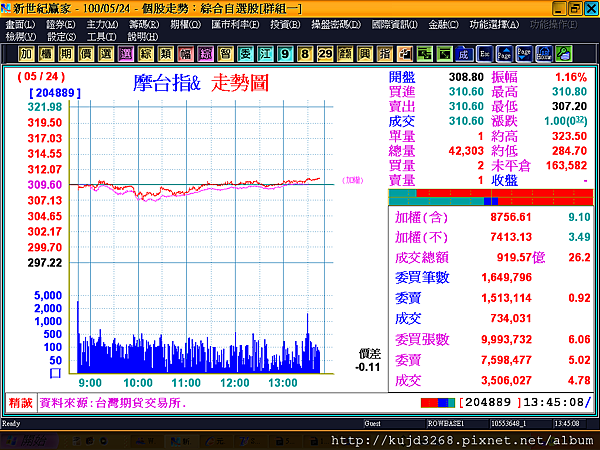This screenshot has width=600, height=450.
Task: Click the small blue square under volume axis
Action: click(55, 373)
